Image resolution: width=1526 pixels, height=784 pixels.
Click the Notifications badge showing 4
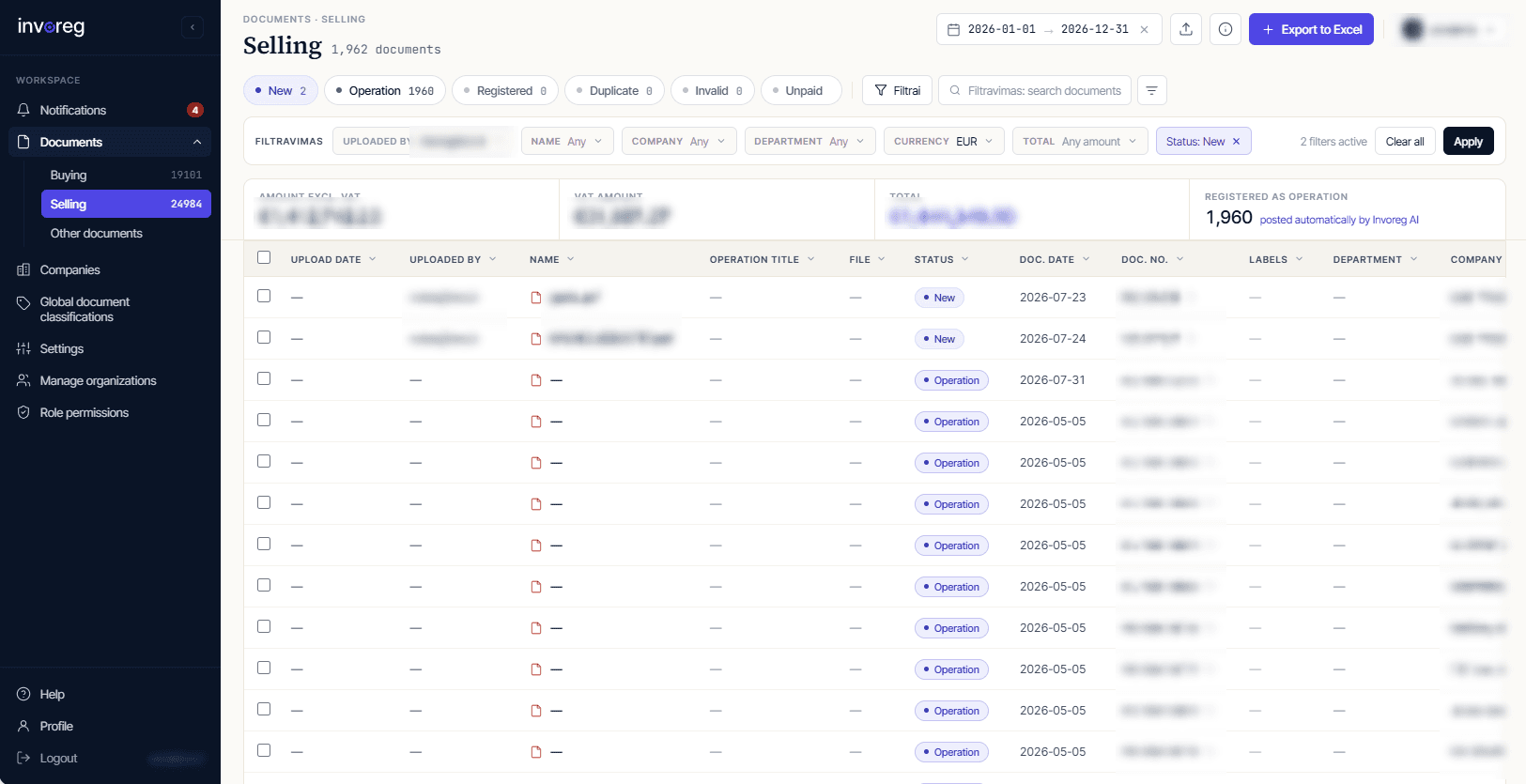(195, 110)
